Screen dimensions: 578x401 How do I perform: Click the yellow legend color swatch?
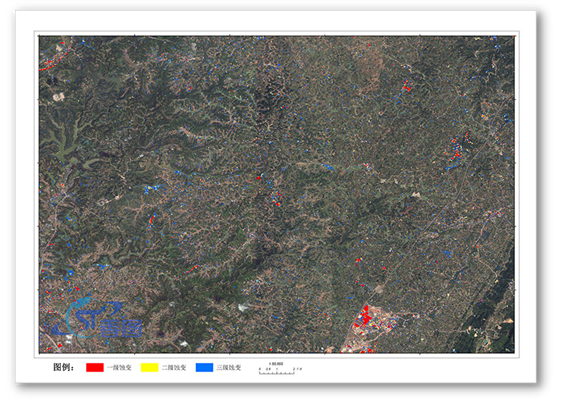tap(149, 367)
